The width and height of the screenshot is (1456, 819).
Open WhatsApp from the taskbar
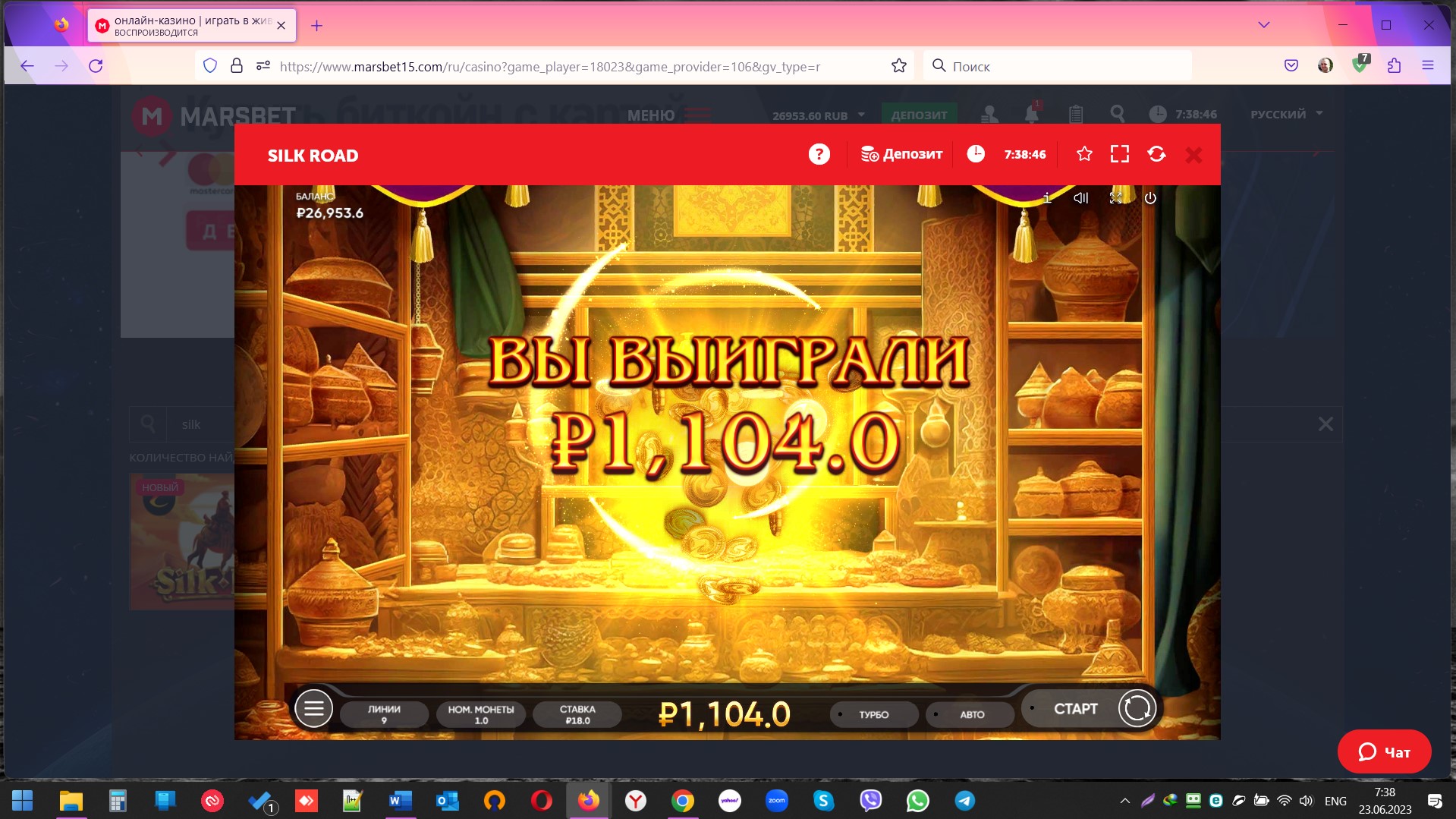917,800
